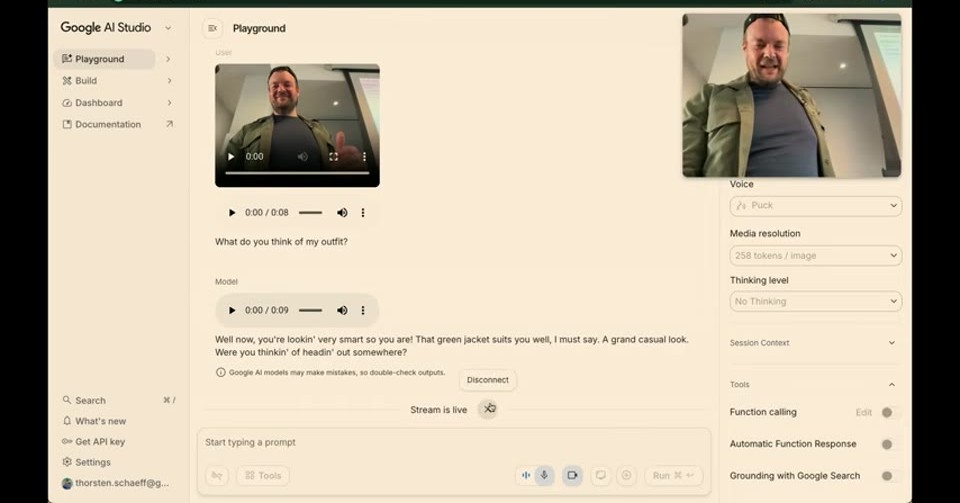Viewport: 960px width, 503px height.
Task: Toggle the webcam video icon
Action: (572, 475)
